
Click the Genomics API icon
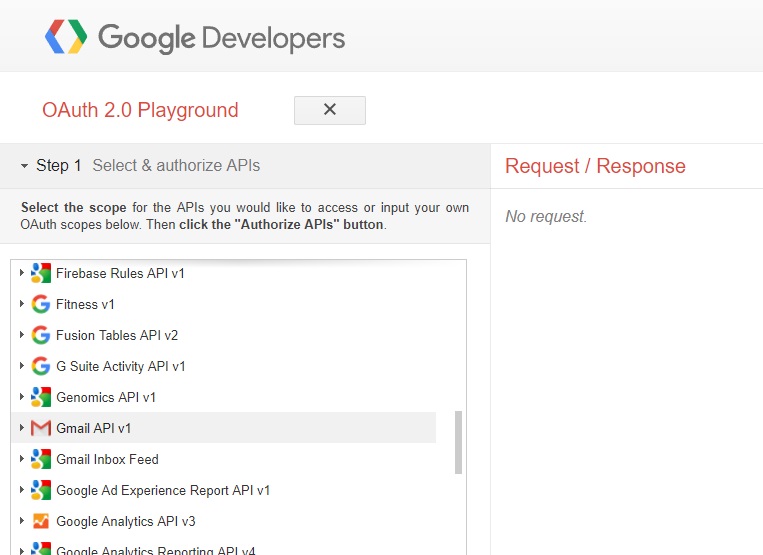pyautogui.click(x=40, y=397)
